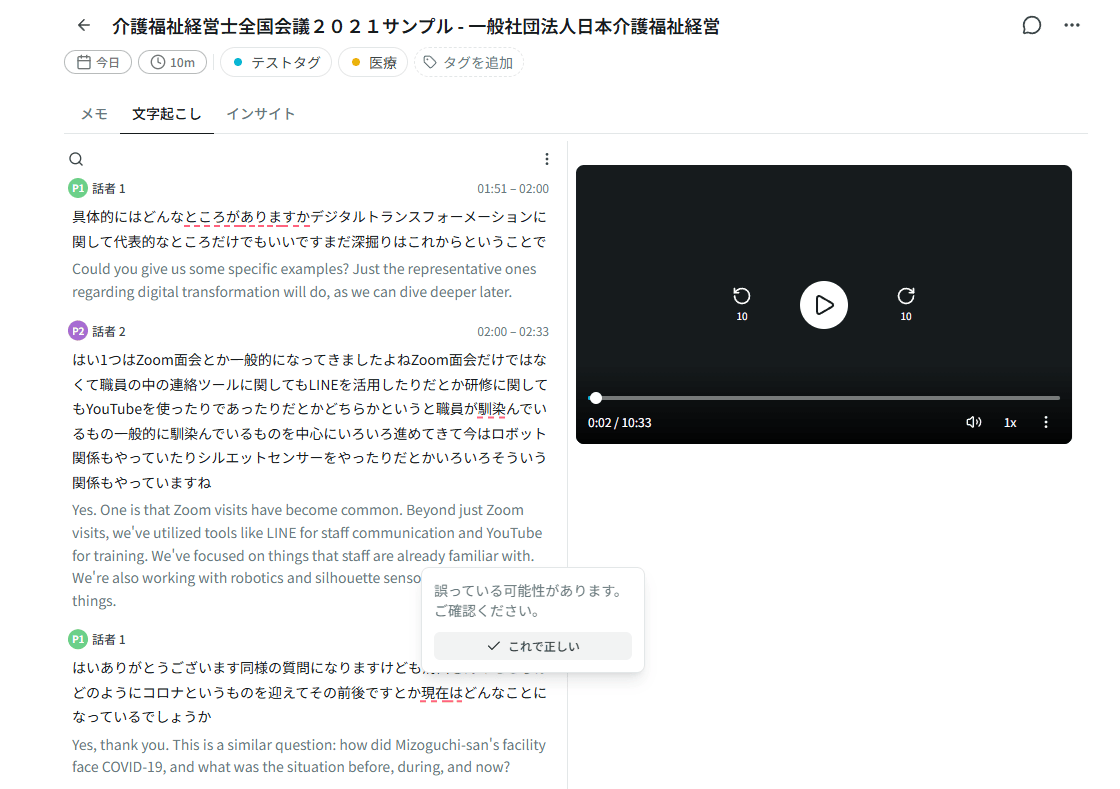
Task: Click the underlined word 現在は
Action: click(x=441, y=693)
